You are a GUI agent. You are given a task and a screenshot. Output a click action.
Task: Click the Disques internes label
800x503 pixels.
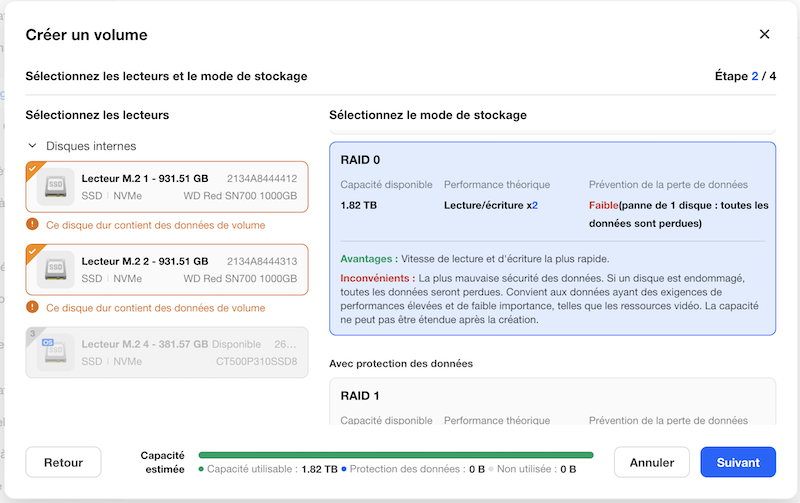pyautogui.click(x=91, y=146)
